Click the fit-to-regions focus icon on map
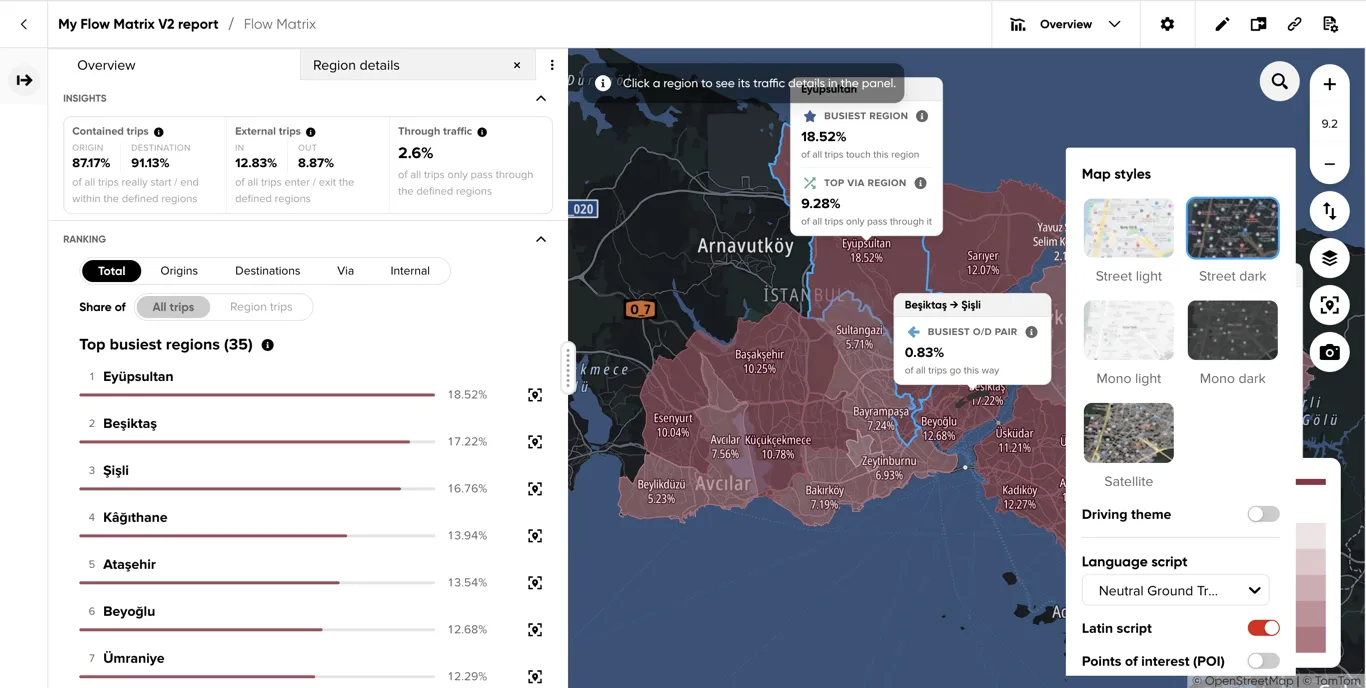The height and width of the screenshot is (688, 1366). pos(1329,305)
